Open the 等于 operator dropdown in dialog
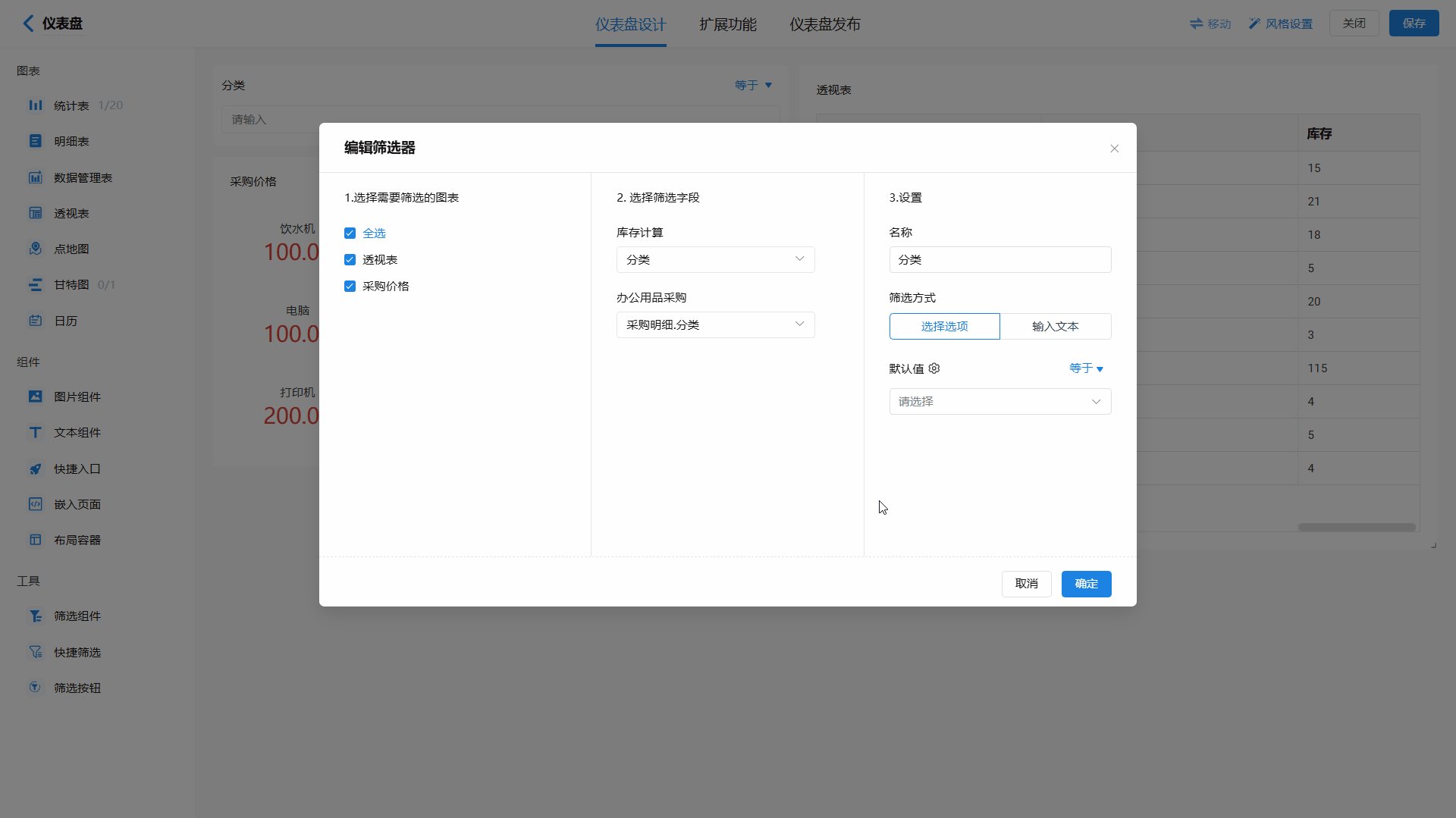The height and width of the screenshot is (818, 1456). (x=1086, y=368)
